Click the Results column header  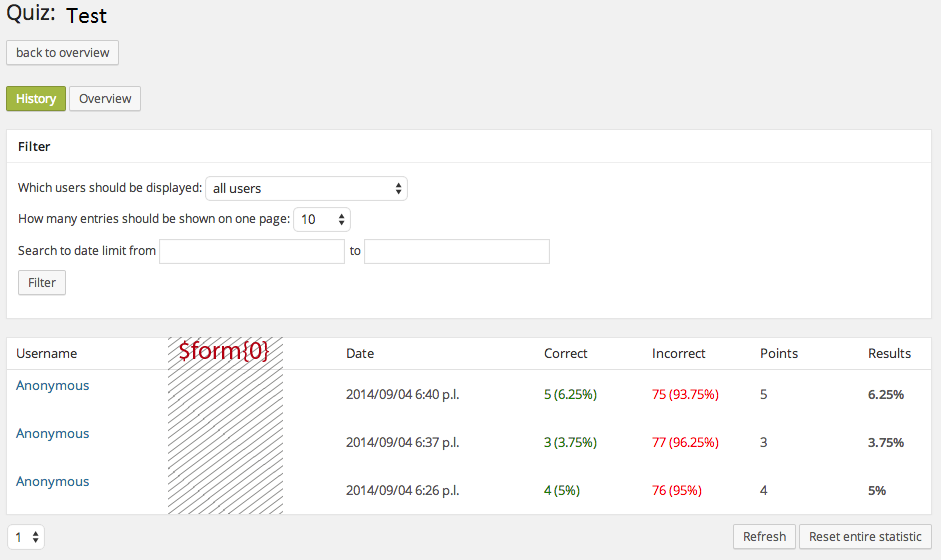click(889, 354)
